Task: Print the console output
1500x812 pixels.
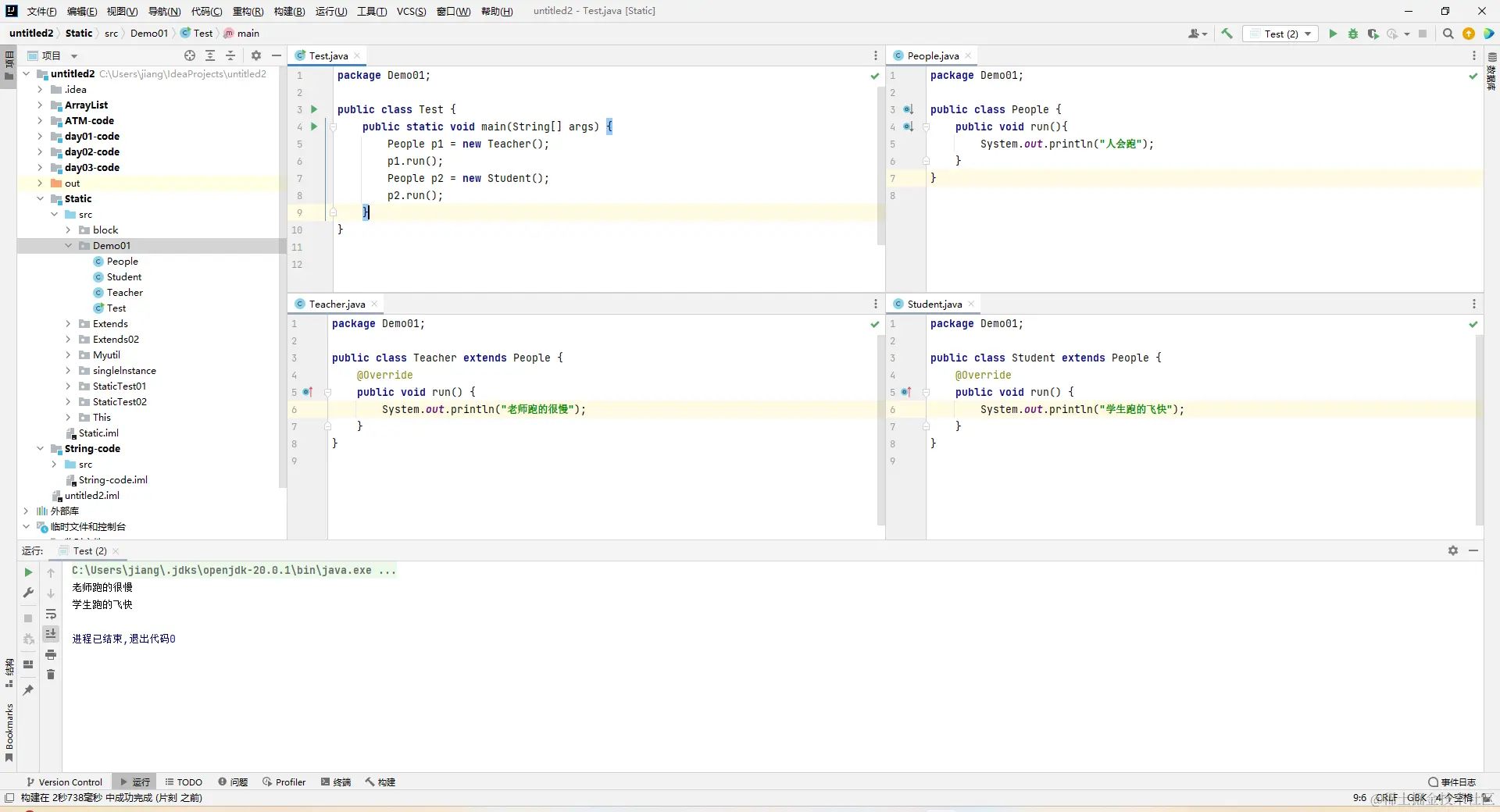Action: (x=51, y=654)
